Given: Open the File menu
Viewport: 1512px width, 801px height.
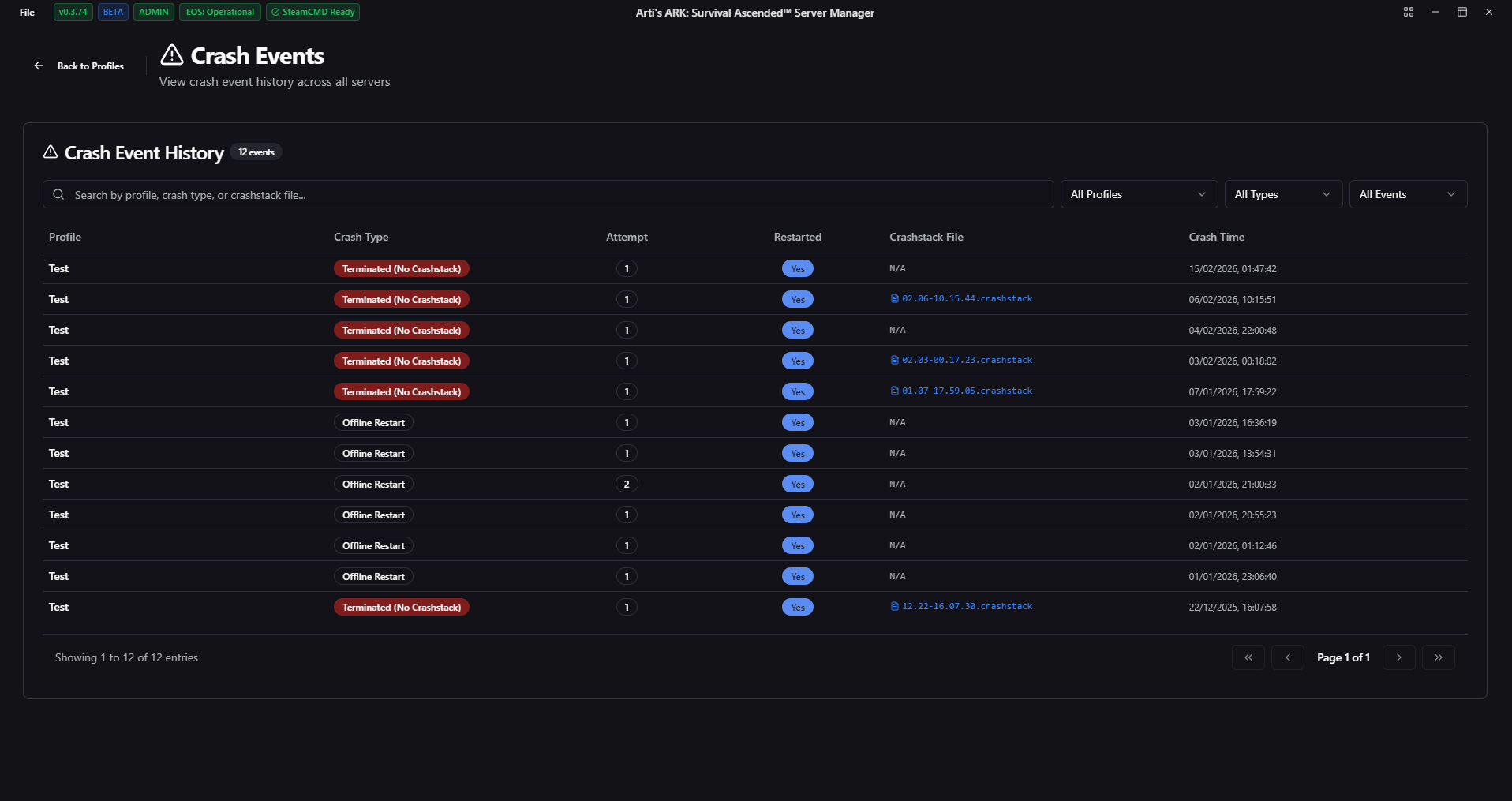Looking at the screenshot, I should 27,12.
